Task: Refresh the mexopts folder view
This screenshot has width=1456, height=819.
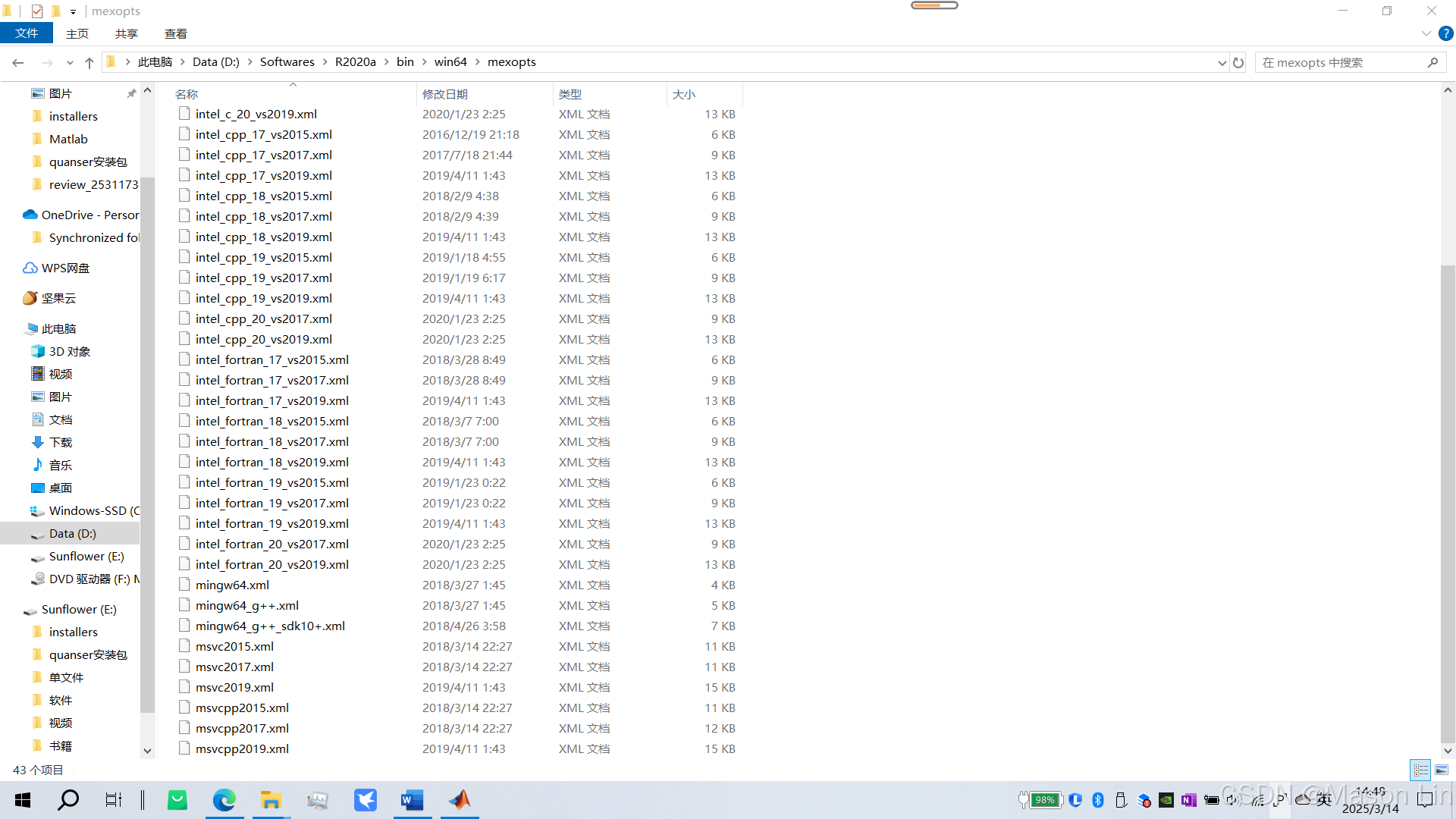Action: pos(1238,63)
